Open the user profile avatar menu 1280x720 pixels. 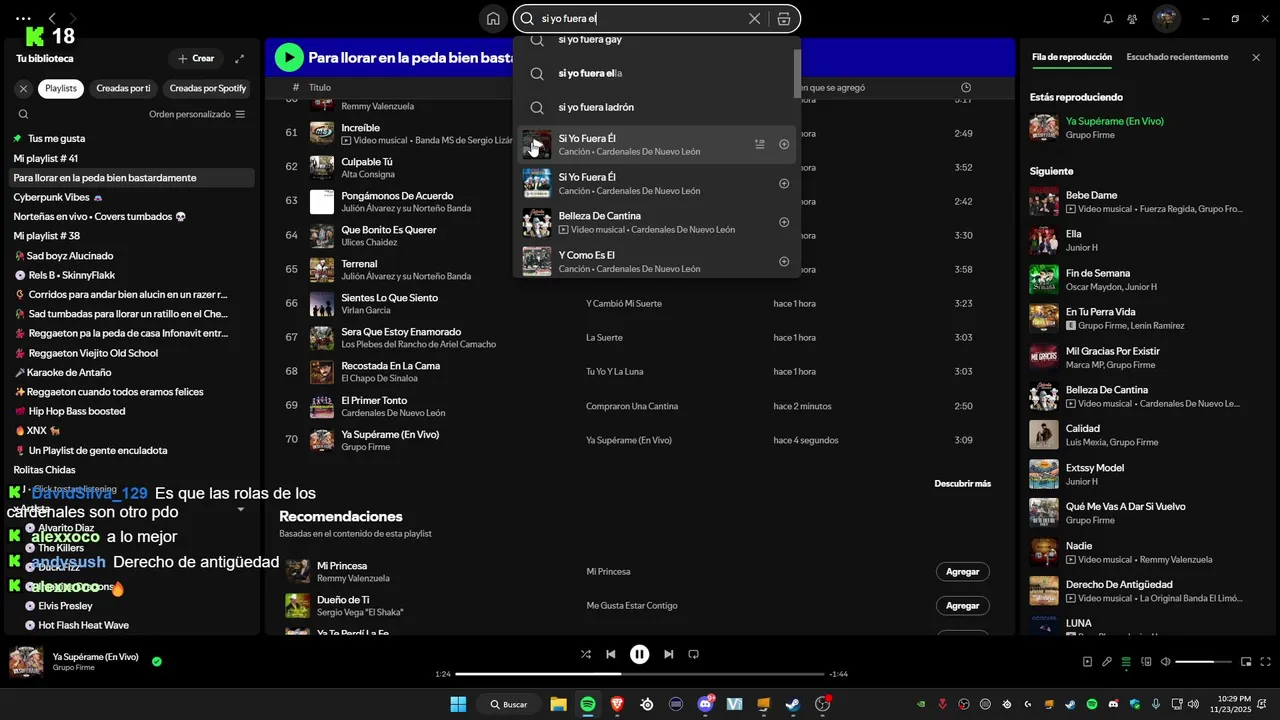[x=1166, y=18]
